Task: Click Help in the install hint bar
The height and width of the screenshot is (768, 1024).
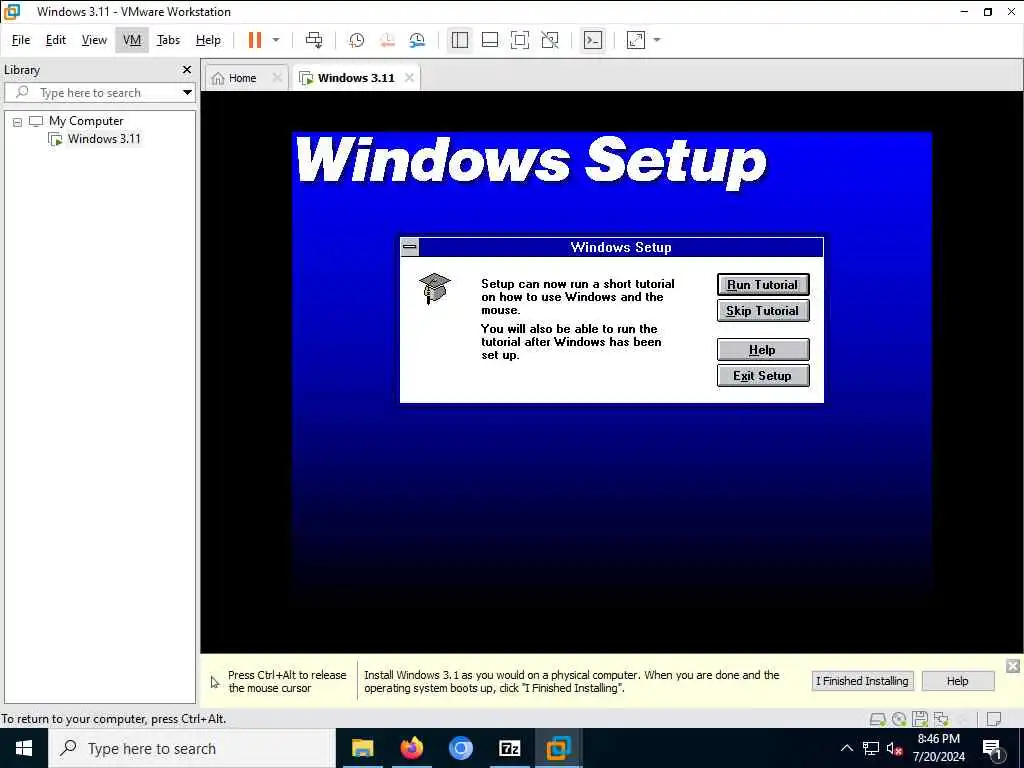Action: pos(957,681)
